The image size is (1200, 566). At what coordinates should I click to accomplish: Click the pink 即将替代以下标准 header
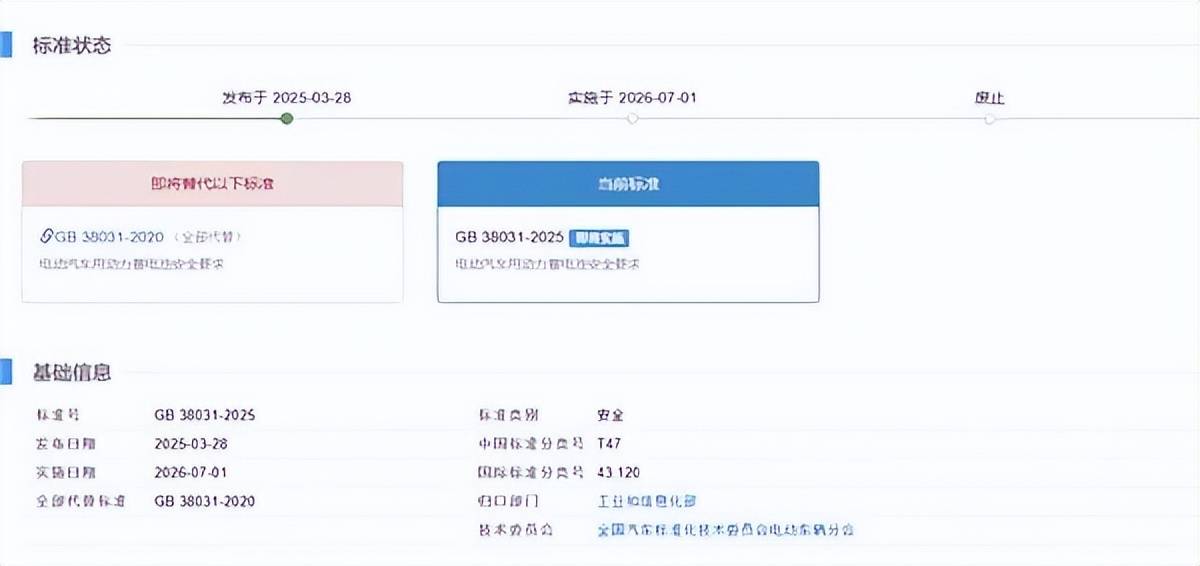pos(213,184)
